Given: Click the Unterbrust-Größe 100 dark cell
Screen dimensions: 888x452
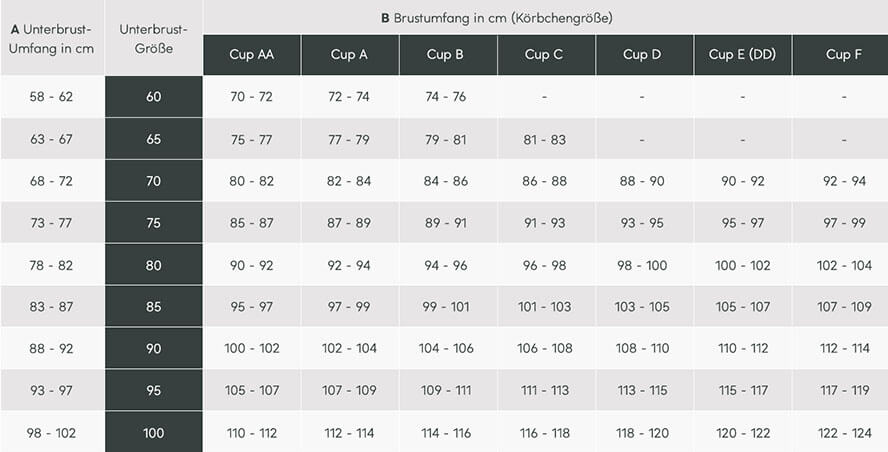Looking at the screenshot, I should coord(153,433).
